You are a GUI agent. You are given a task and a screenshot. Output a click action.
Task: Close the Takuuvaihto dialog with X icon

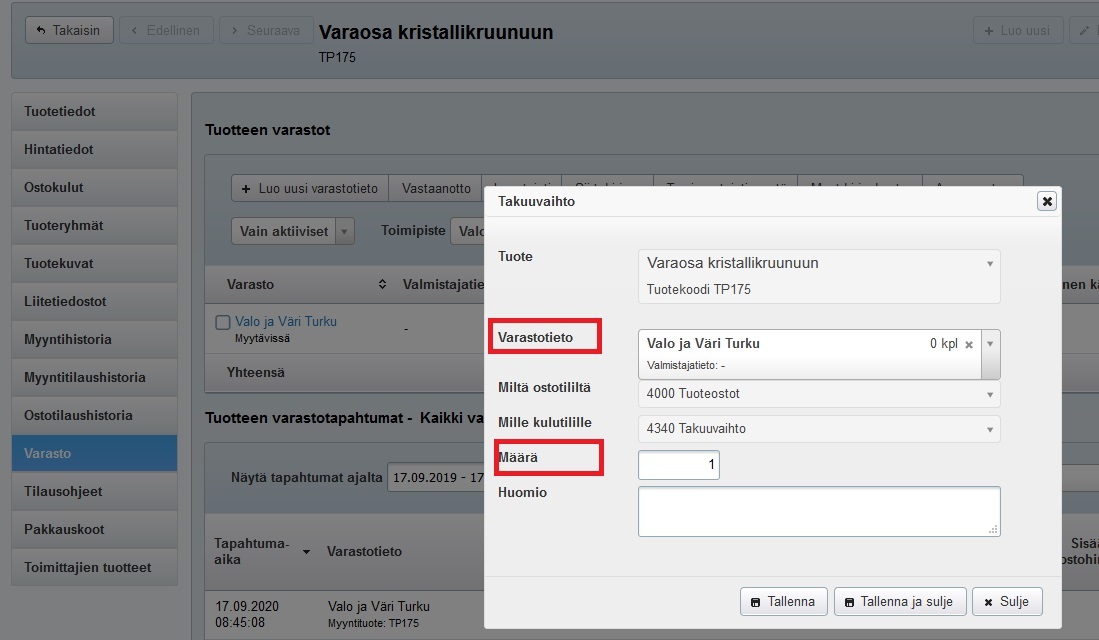pos(1046,201)
